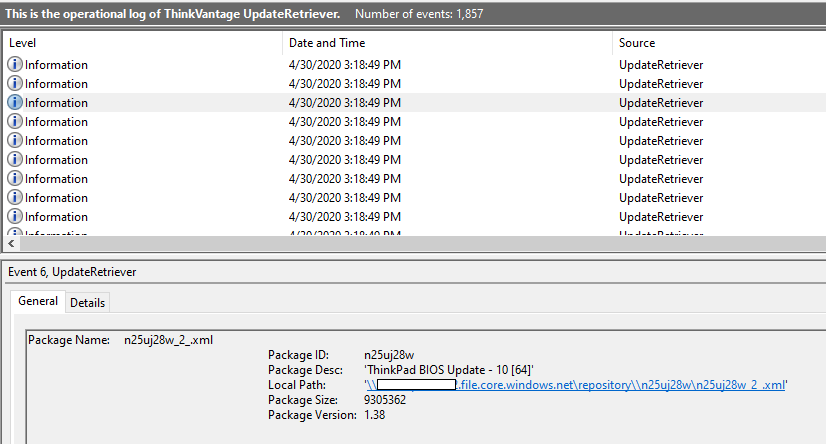The height and width of the screenshot is (444, 826).
Task: Click the seventh row's Information icon
Action: pos(15,179)
